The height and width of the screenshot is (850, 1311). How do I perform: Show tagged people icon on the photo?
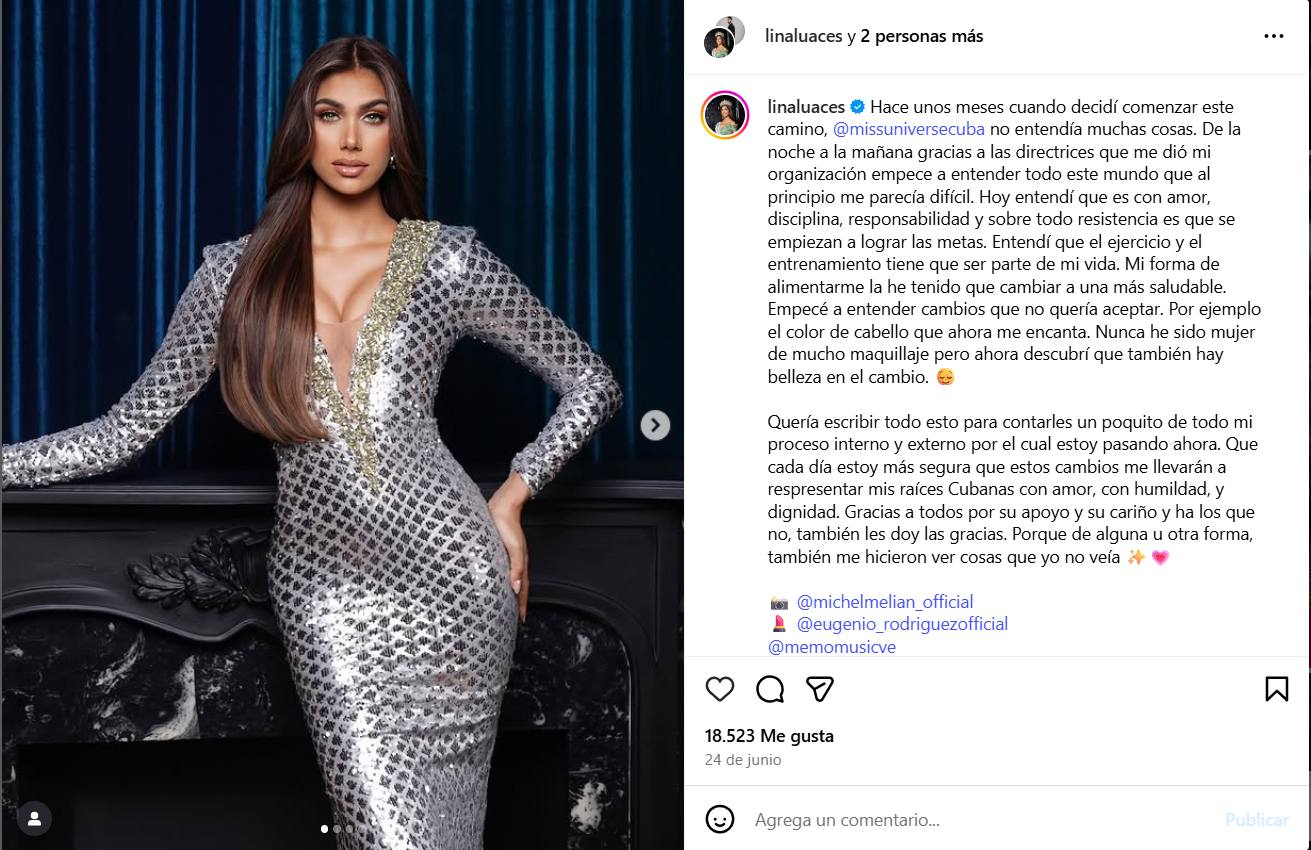click(x=35, y=819)
